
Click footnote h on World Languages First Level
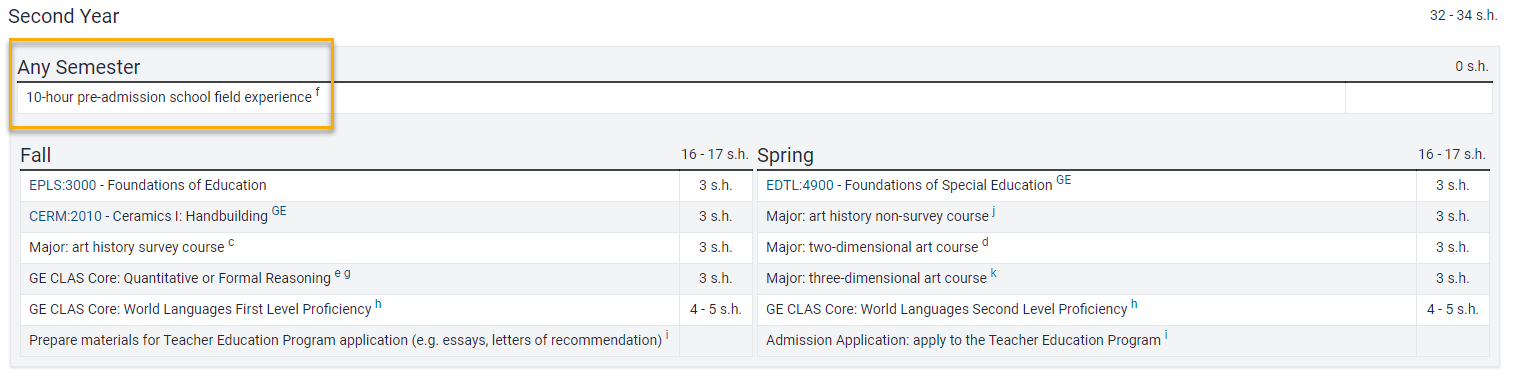[x=378, y=305]
